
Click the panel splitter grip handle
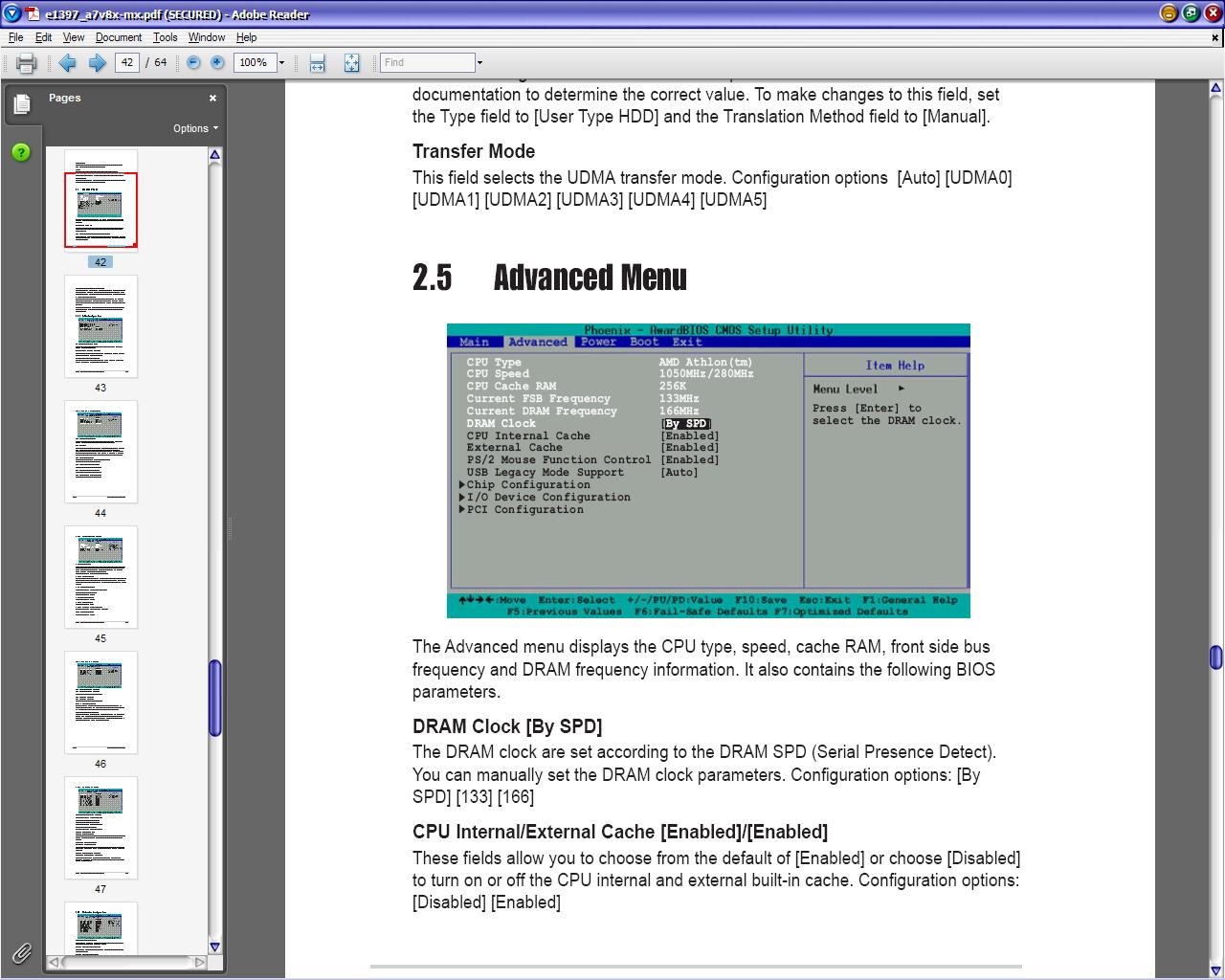(x=230, y=528)
